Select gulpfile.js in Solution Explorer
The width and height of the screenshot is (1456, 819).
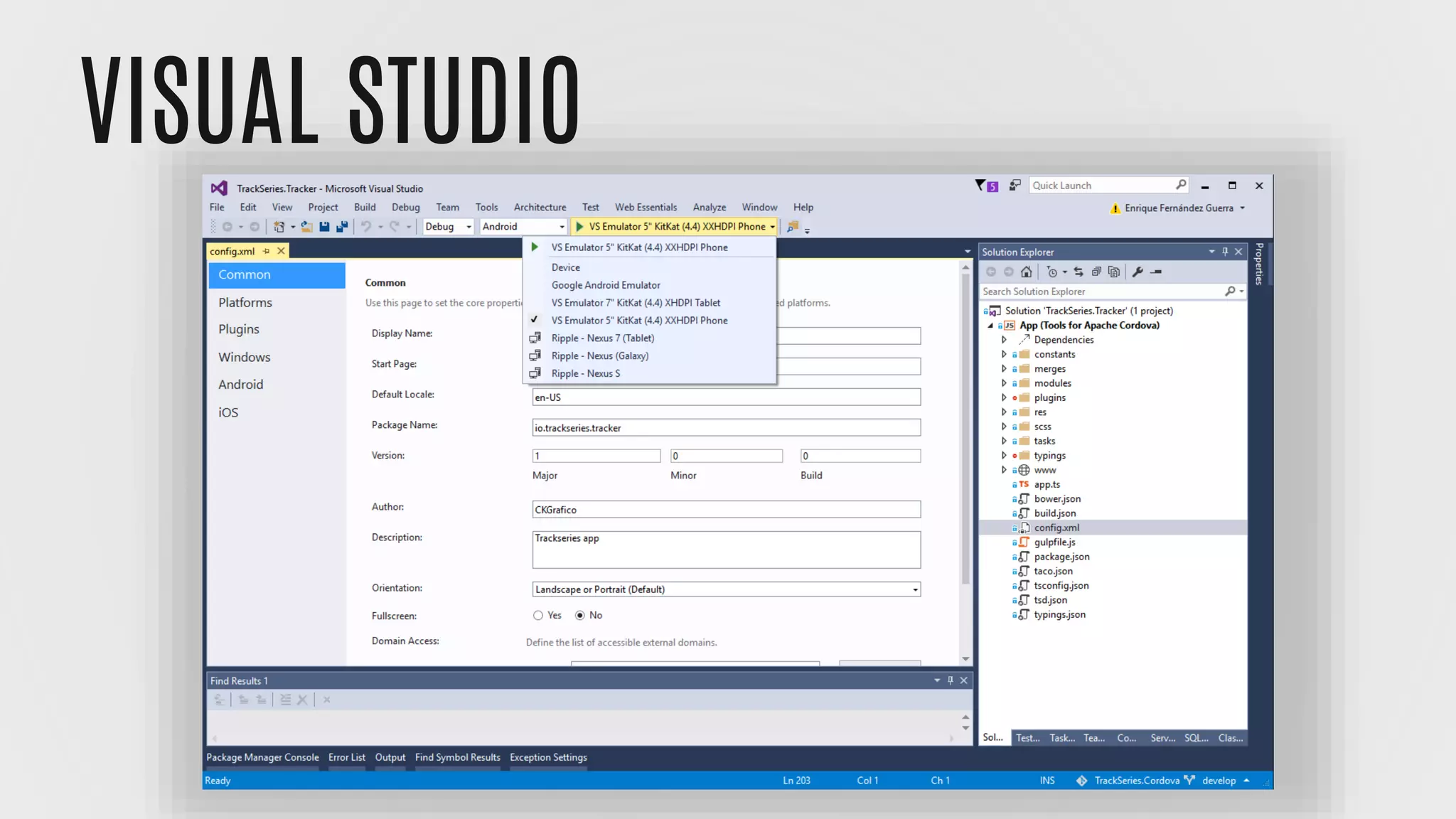(x=1054, y=542)
